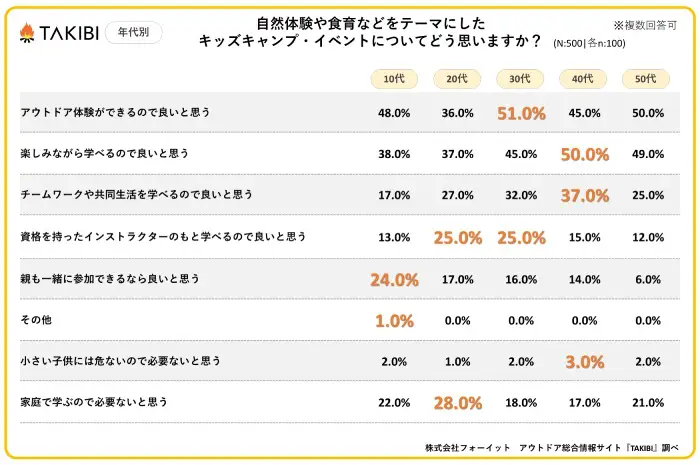This screenshot has width=700, height=465.
Task: Select the 20代 column header
Action: pos(457,79)
